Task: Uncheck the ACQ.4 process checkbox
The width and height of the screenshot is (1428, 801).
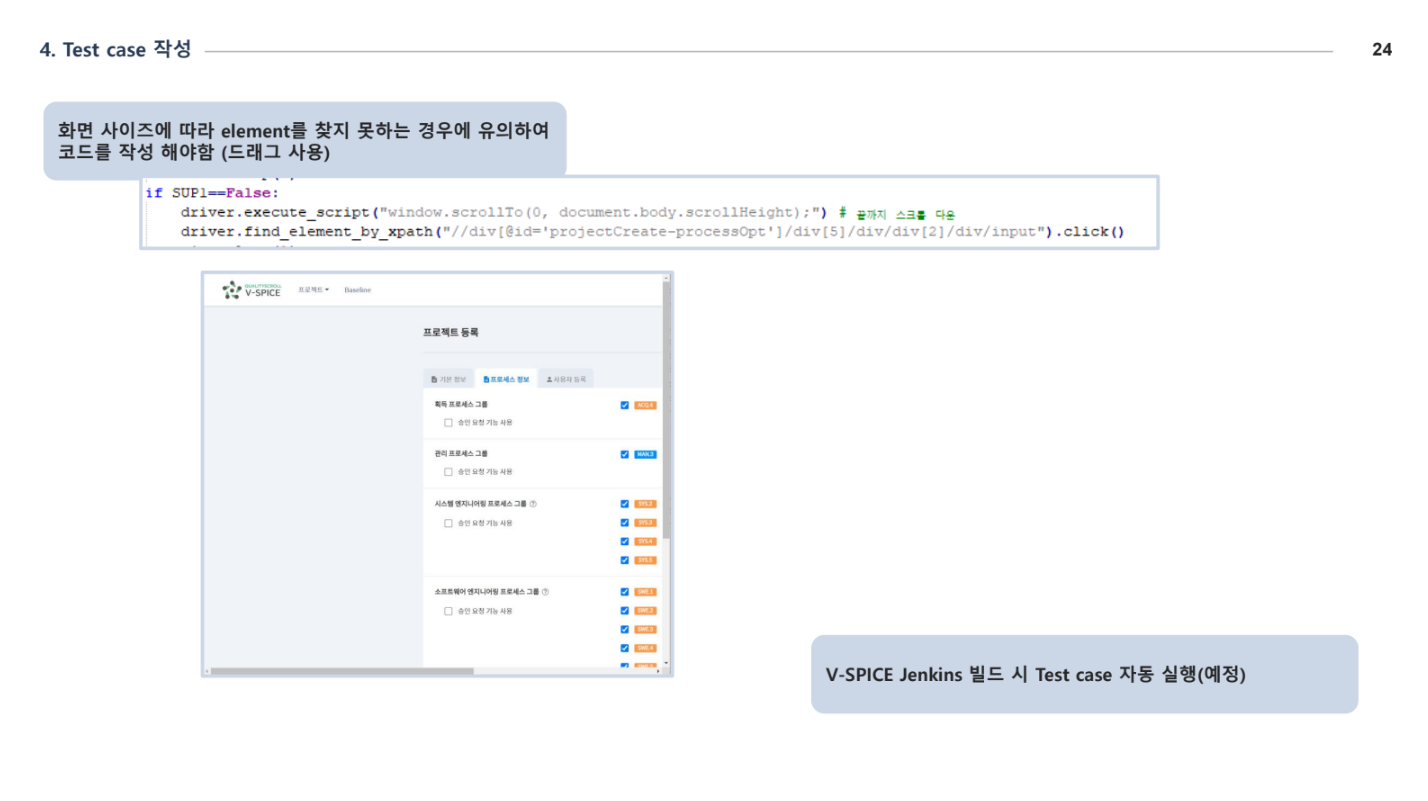Action: coord(623,405)
